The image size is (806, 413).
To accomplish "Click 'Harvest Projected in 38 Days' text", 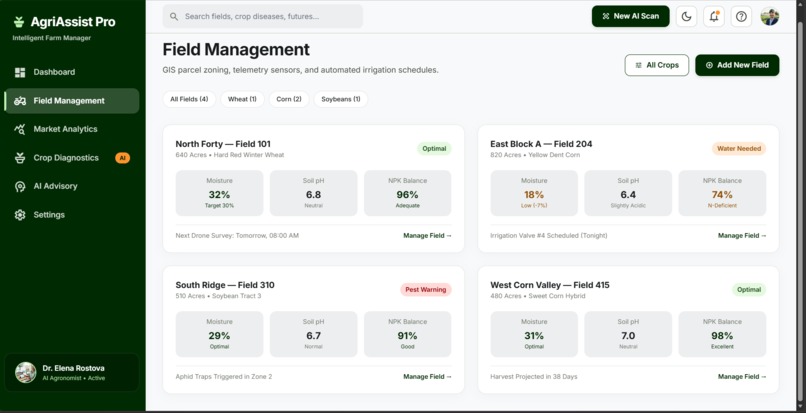I will [534, 376].
